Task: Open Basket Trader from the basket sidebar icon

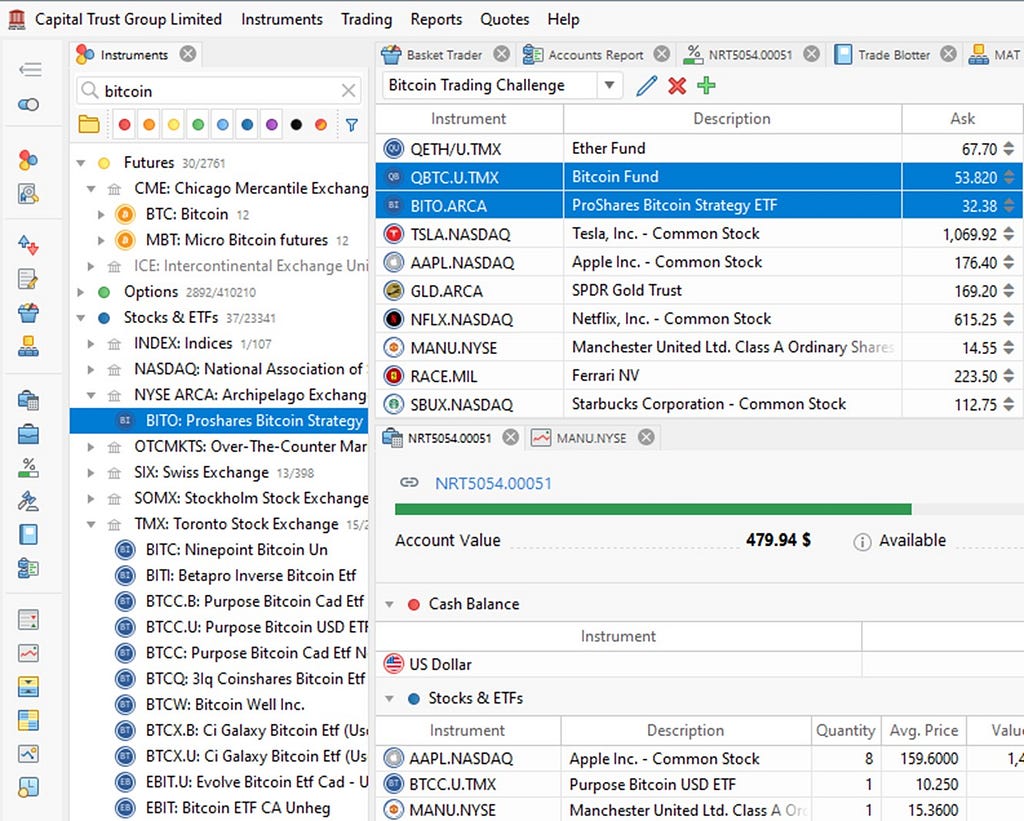Action: pos(28,312)
